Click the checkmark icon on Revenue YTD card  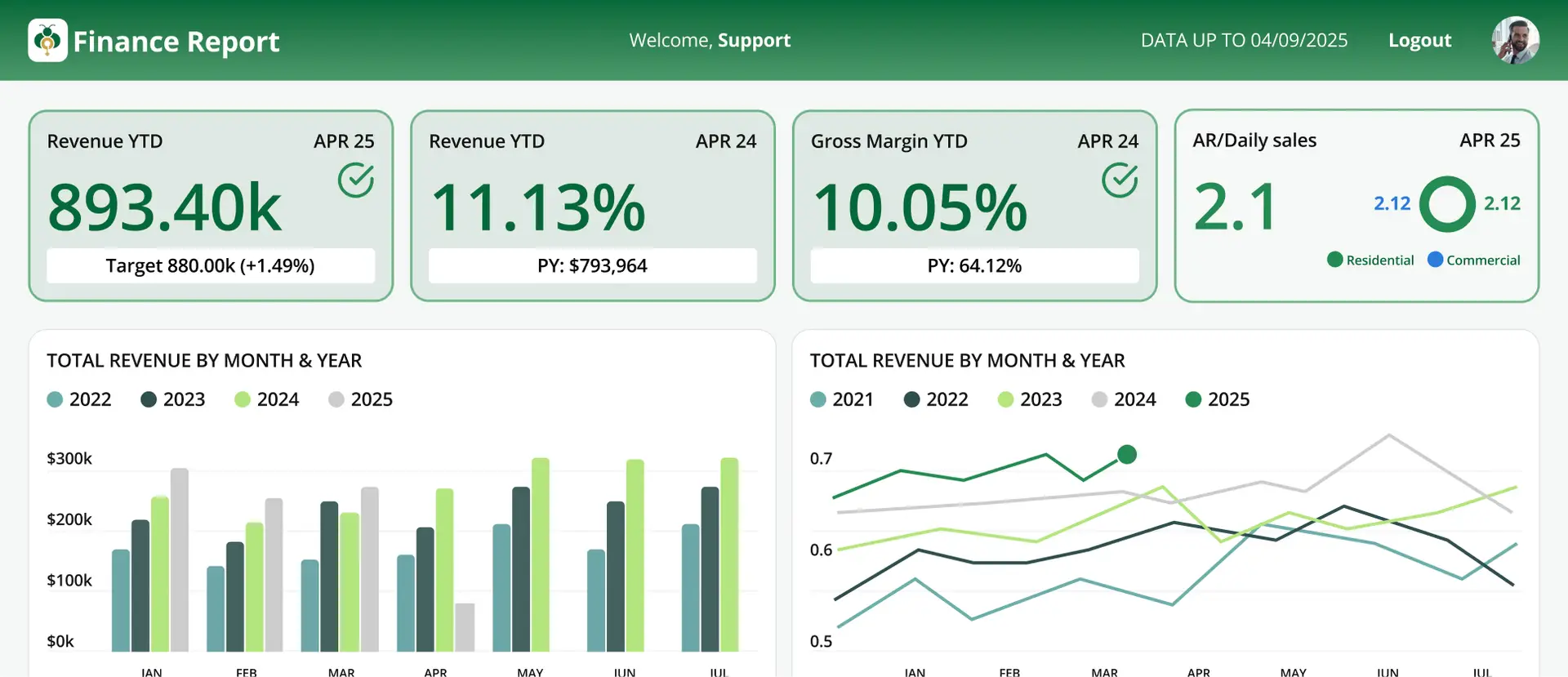[356, 180]
